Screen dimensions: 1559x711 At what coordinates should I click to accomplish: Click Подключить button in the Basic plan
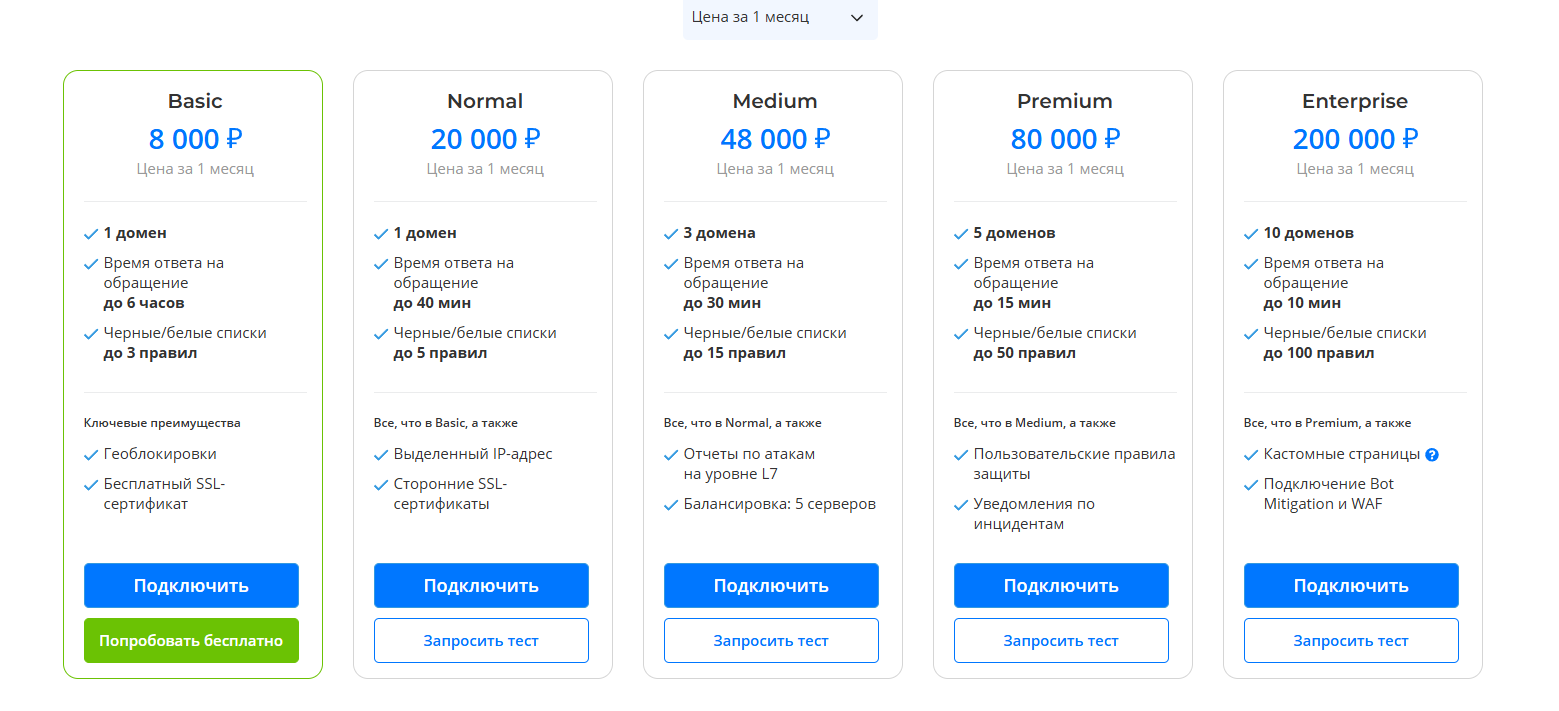[191, 585]
